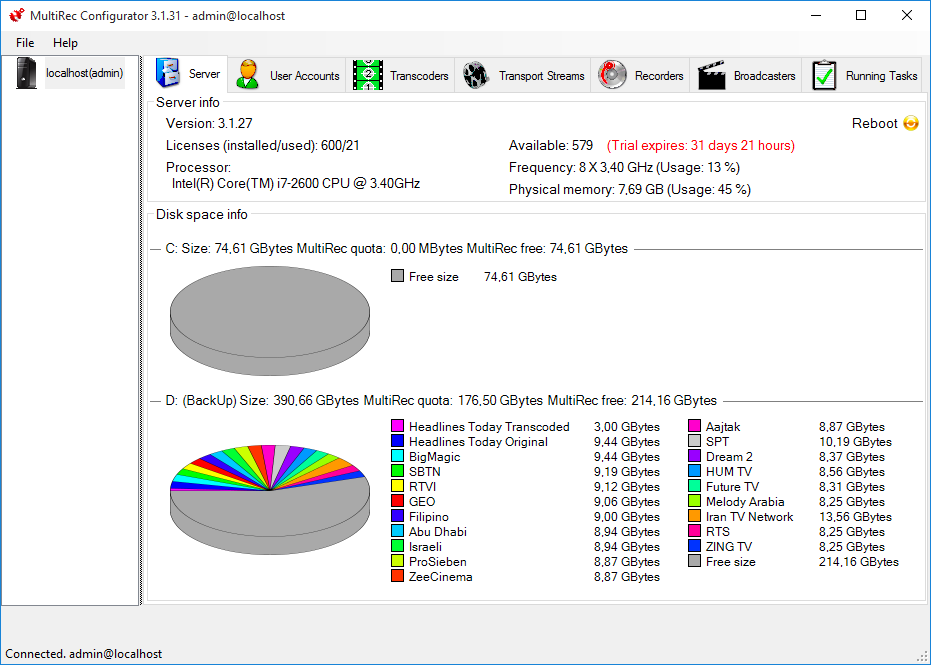Viewport: 931px width, 665px height.
Task: Switch to the User Accounts tab
Action: click(x=287, y=75)
